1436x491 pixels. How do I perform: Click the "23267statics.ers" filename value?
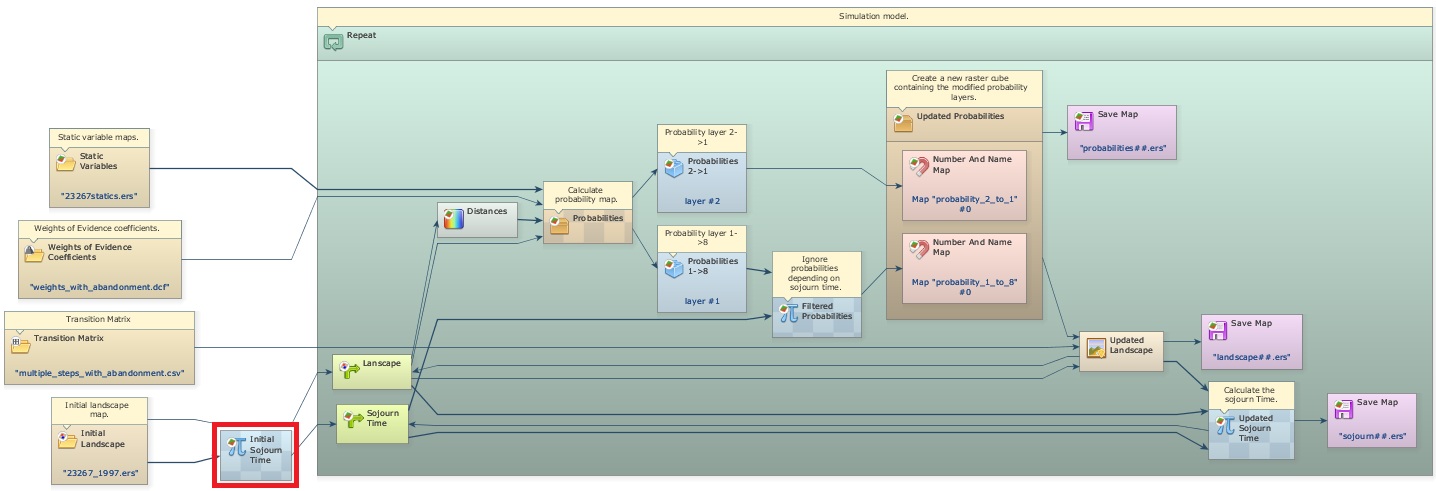tap(99, 196)
